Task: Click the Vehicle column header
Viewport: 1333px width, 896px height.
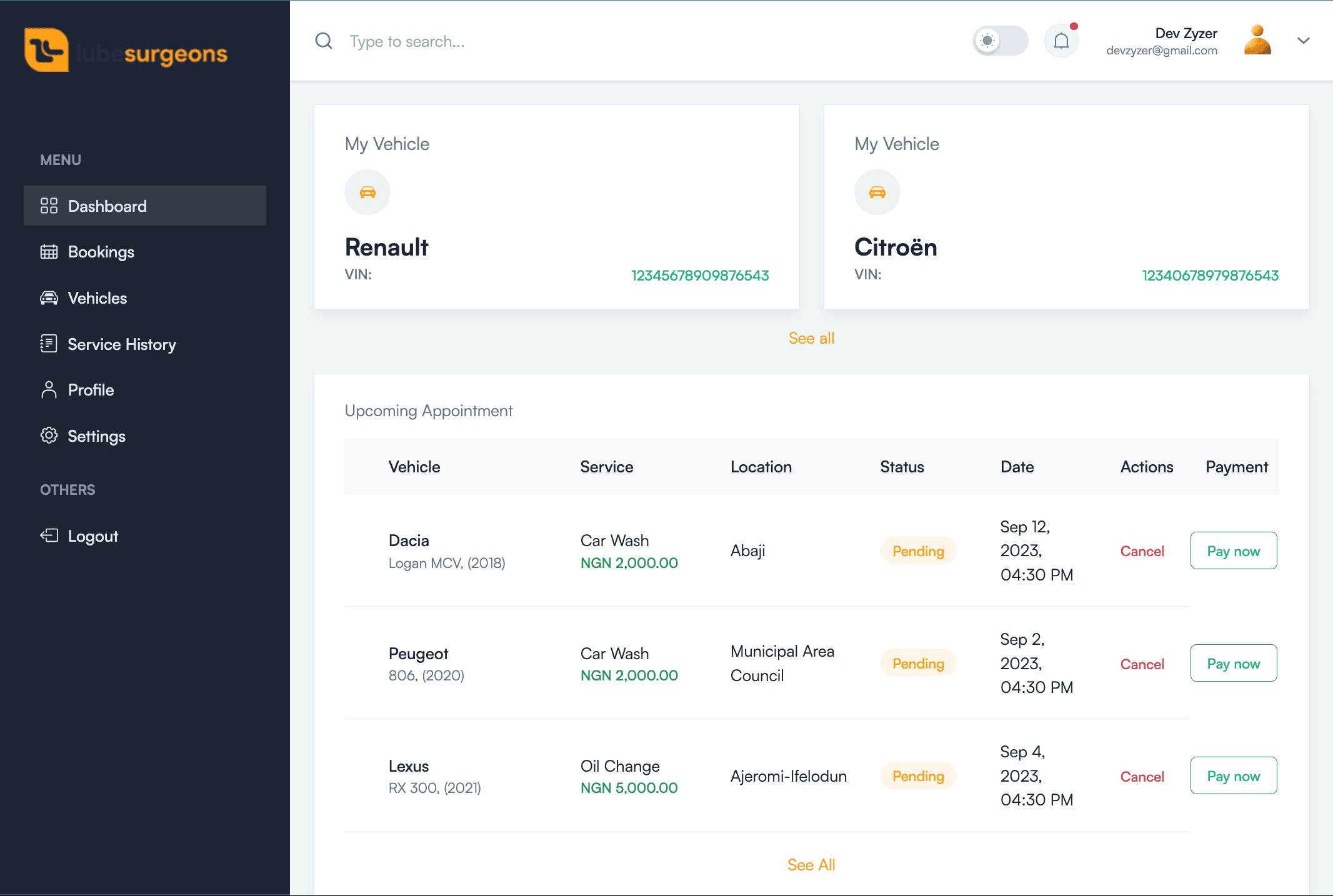Action: [414, 467]
